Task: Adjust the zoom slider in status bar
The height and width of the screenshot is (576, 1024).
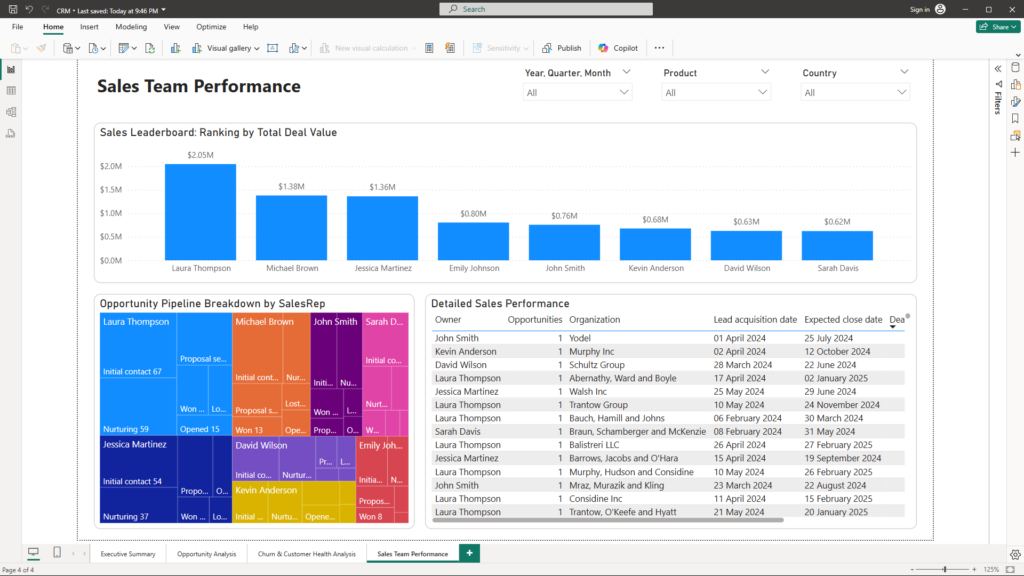Action: click(946, 569)
